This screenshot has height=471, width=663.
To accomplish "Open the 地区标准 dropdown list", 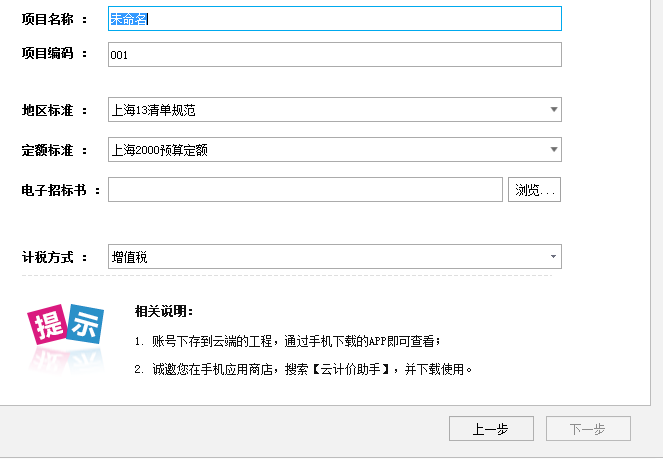I will tap(553, 110).
